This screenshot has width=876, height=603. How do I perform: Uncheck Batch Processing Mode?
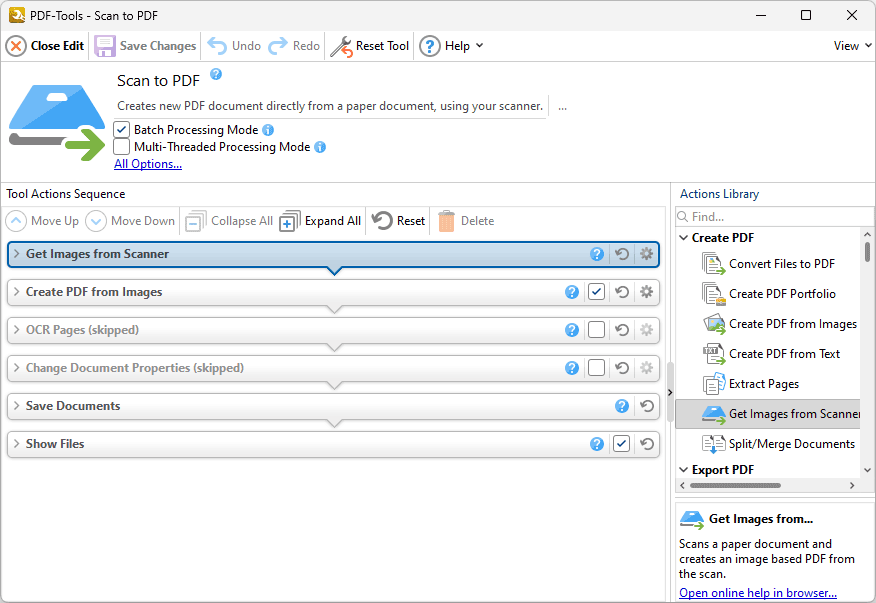click(x=121, y=130)
